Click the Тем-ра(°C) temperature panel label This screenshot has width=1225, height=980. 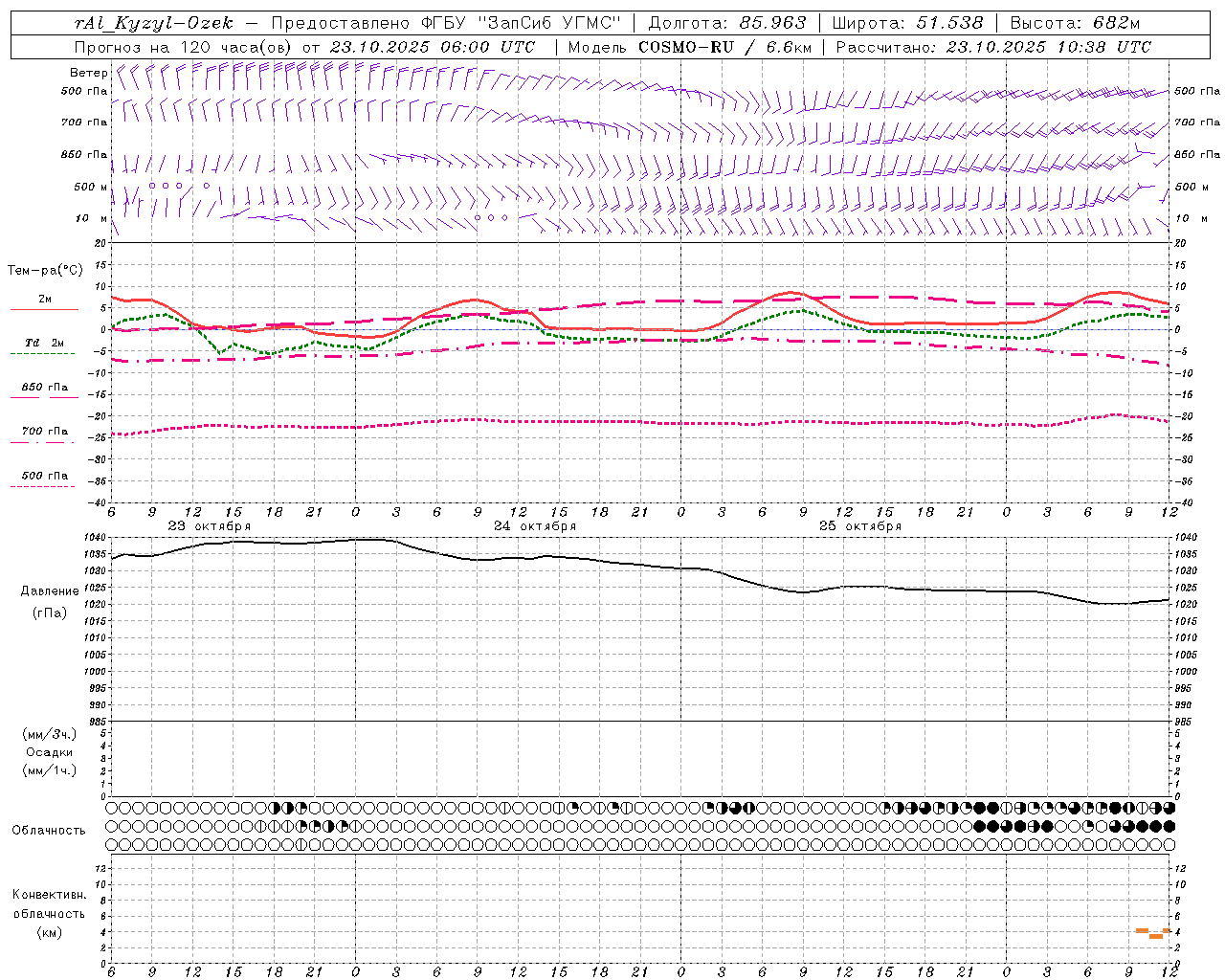tap(45, 271)
